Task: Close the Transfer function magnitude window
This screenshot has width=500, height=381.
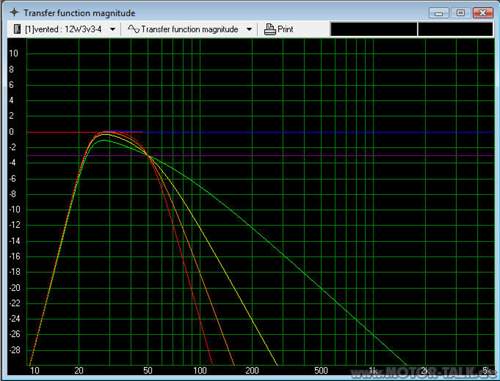Action: click(482, 13)
